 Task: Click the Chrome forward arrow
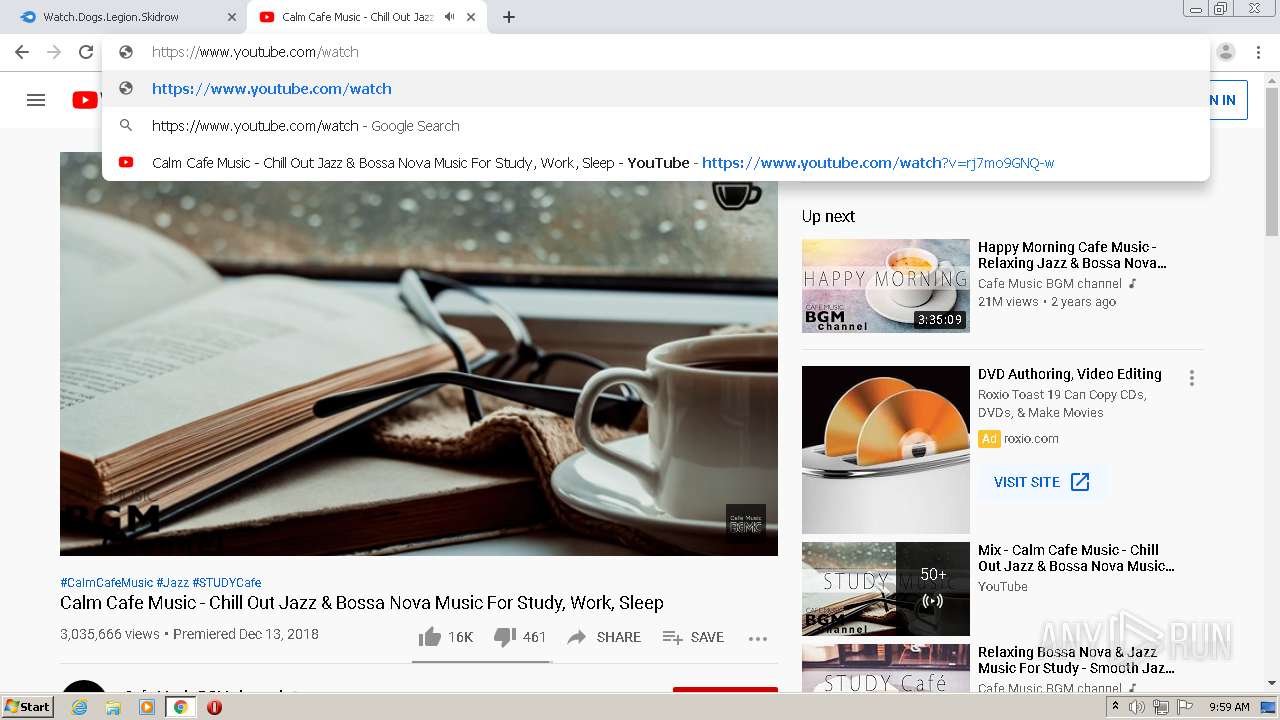pos(54,52)
